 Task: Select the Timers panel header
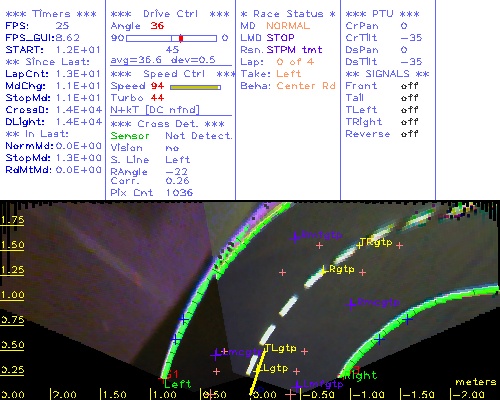coord(51,14)
